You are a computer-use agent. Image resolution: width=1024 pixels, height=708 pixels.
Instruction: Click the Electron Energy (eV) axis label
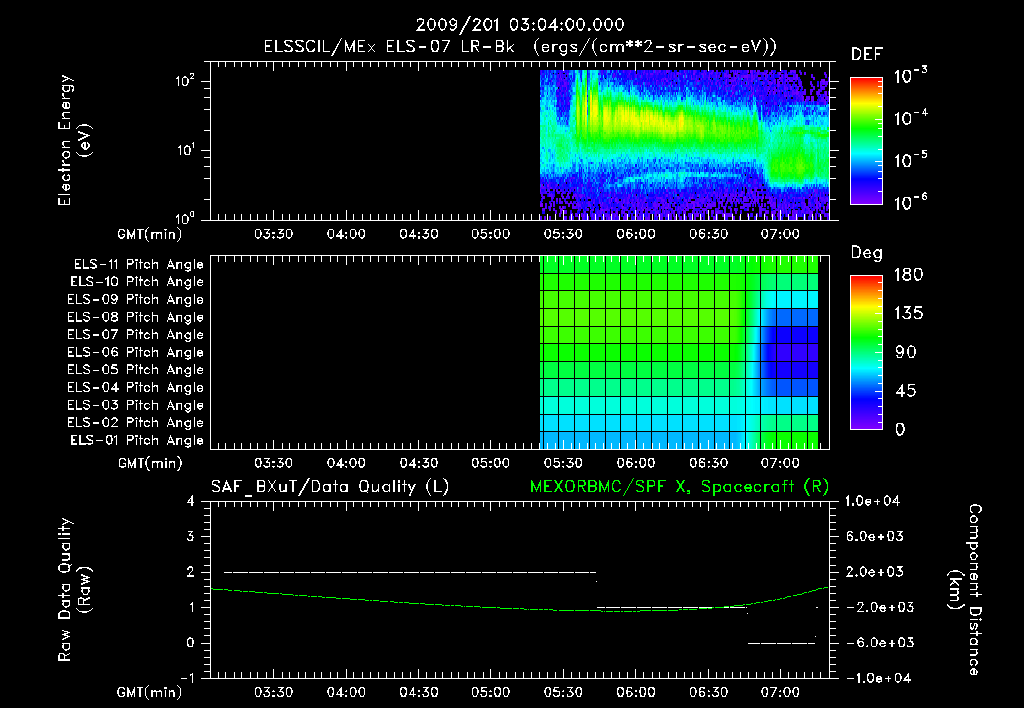[74, 140]
